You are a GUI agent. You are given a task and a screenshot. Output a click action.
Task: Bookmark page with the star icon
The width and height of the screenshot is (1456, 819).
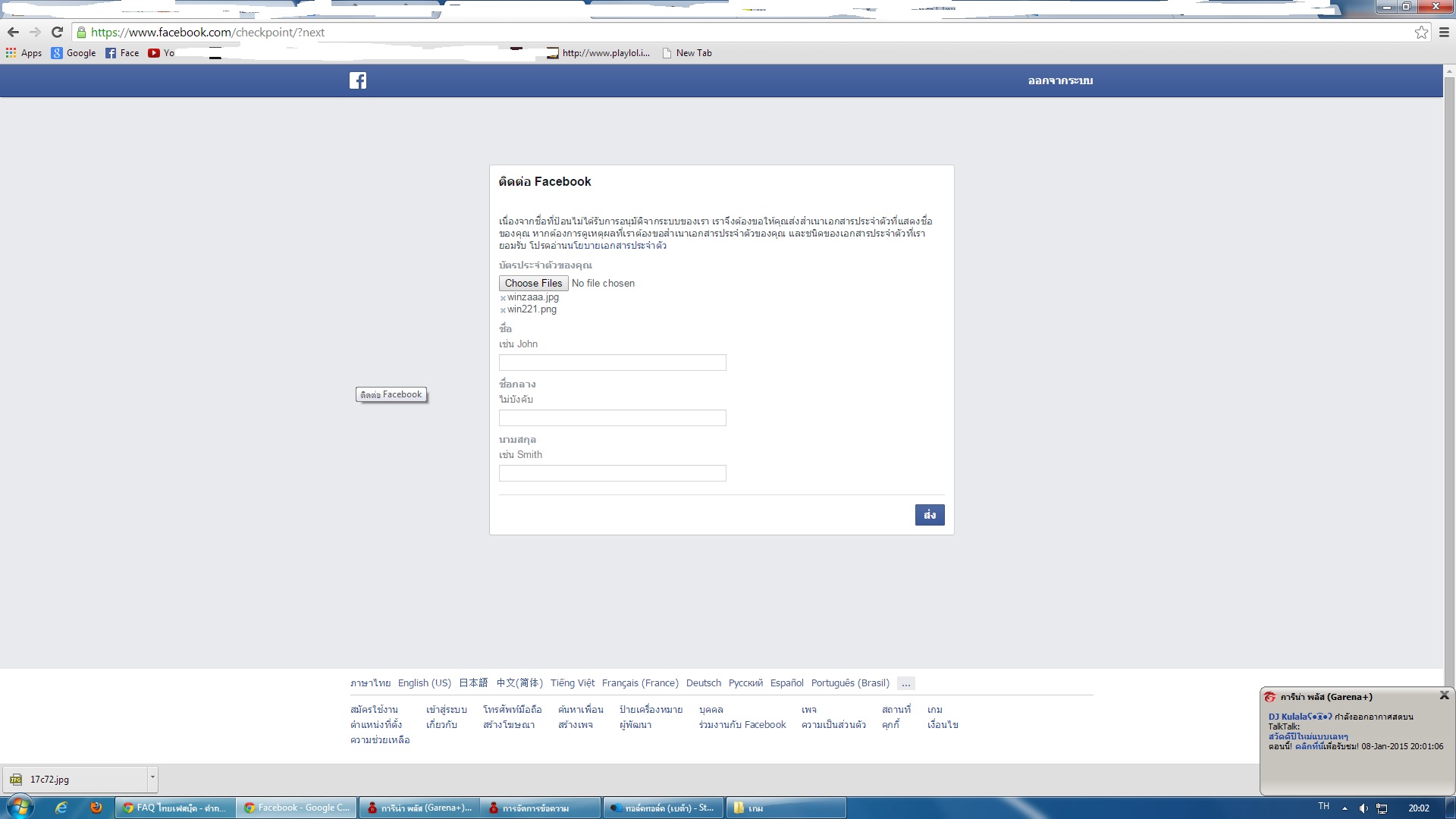click(x=1421, y=32)
